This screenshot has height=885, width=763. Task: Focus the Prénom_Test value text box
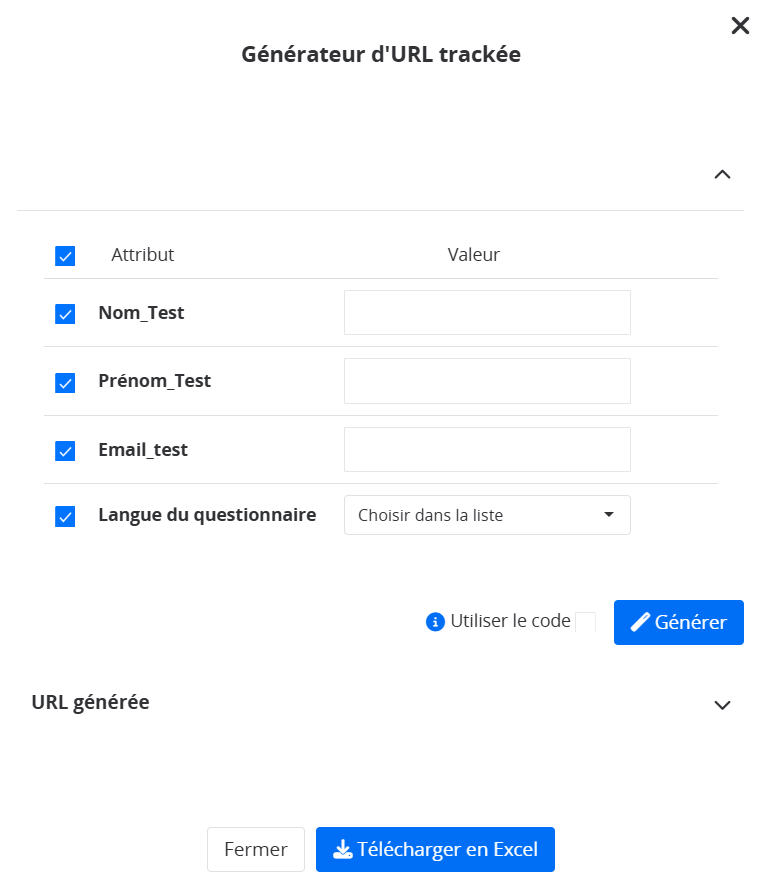point(487,381)
